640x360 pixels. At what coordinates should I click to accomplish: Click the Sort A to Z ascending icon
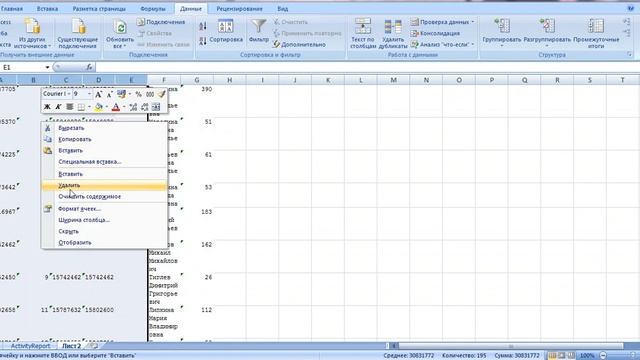click(203, 27)
